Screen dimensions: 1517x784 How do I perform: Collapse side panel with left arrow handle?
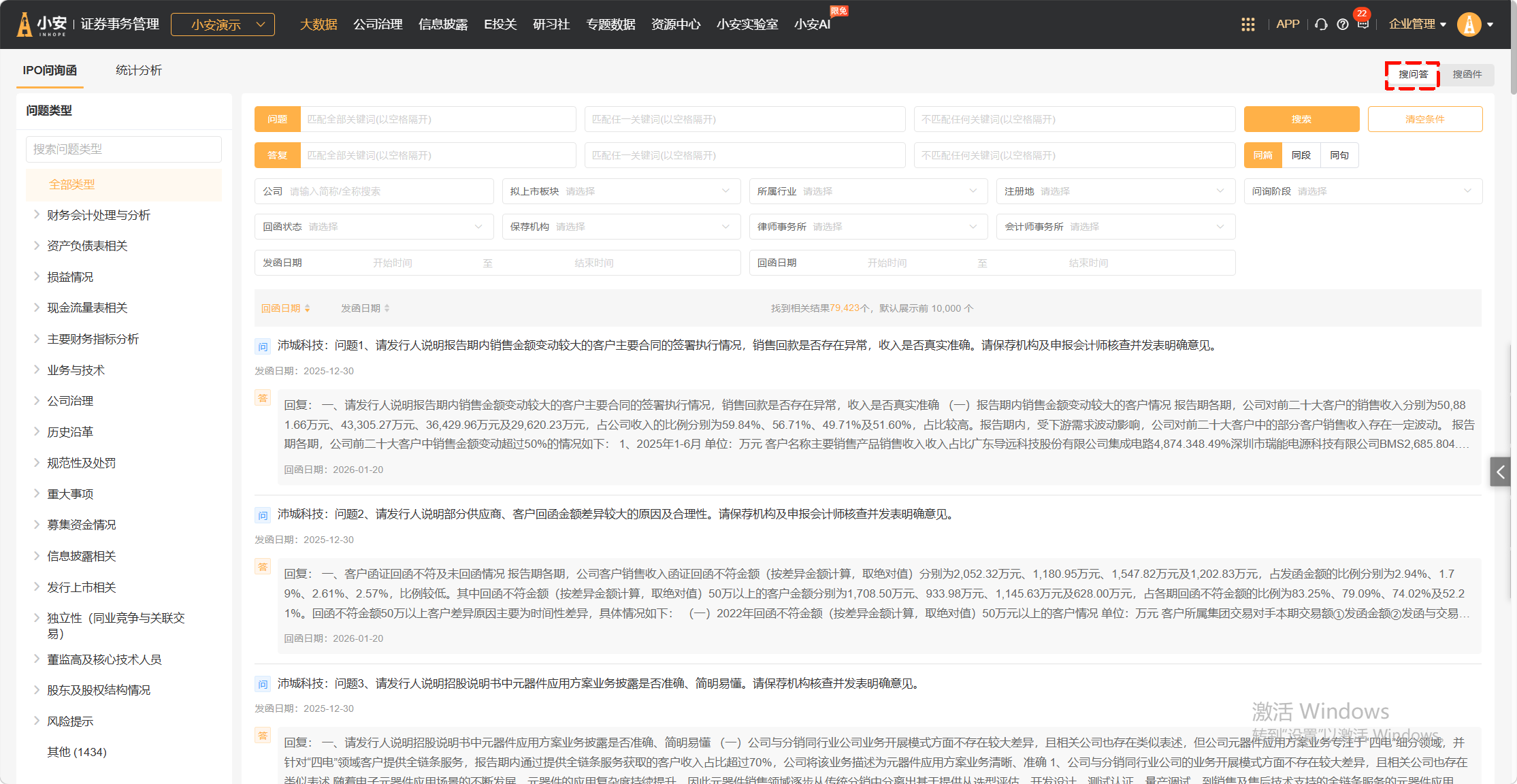pos(1500,472)
